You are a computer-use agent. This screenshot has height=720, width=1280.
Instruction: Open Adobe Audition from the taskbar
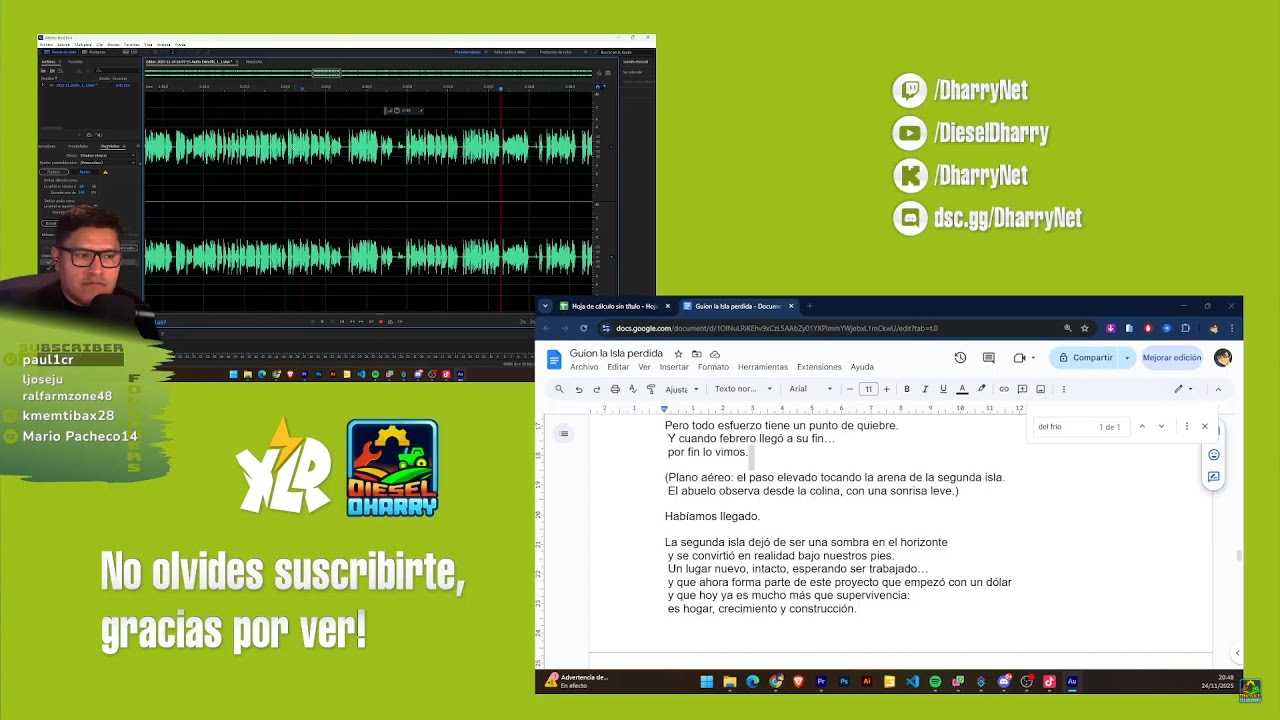[x=1072, y=682]
